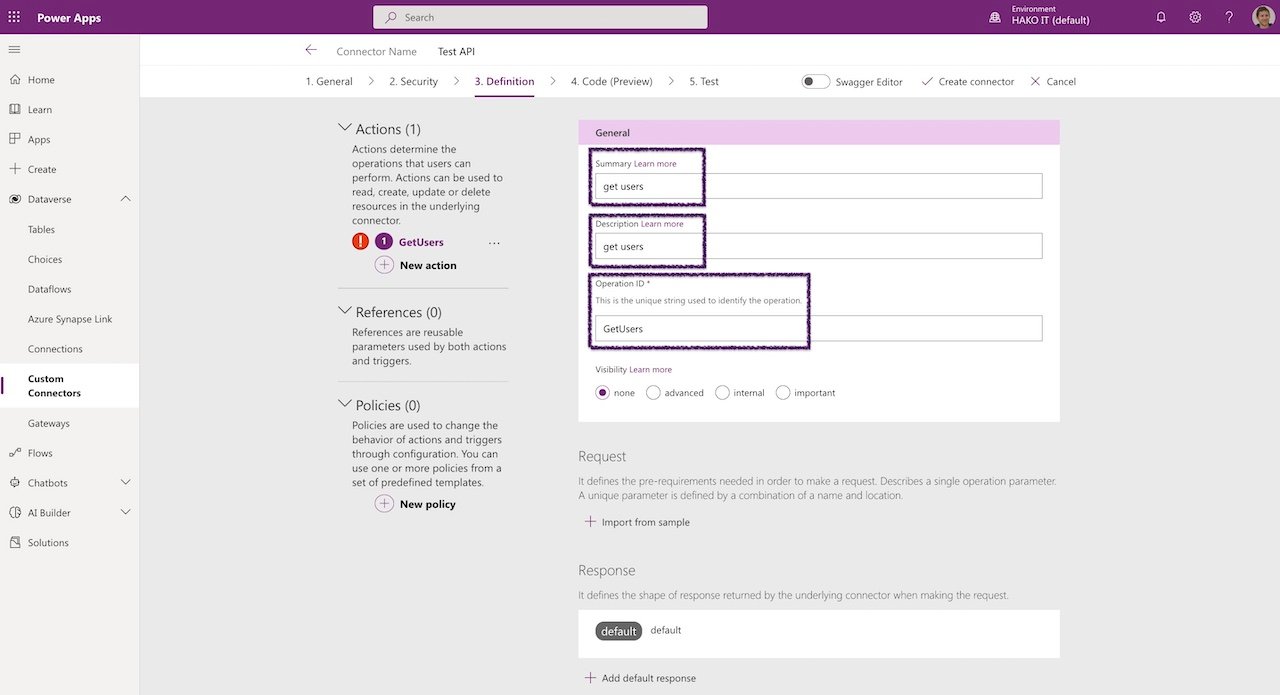Expand the AI Builder section chevron
This screenshot has height=695, width=1280.
(x=125, y=512)
